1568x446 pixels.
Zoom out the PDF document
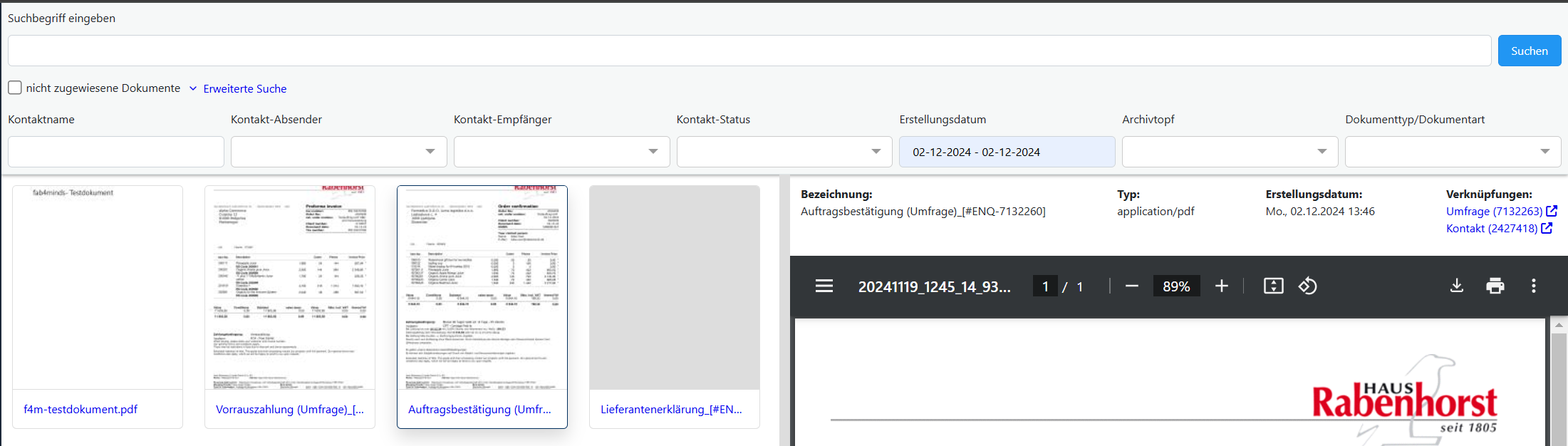1131,286
